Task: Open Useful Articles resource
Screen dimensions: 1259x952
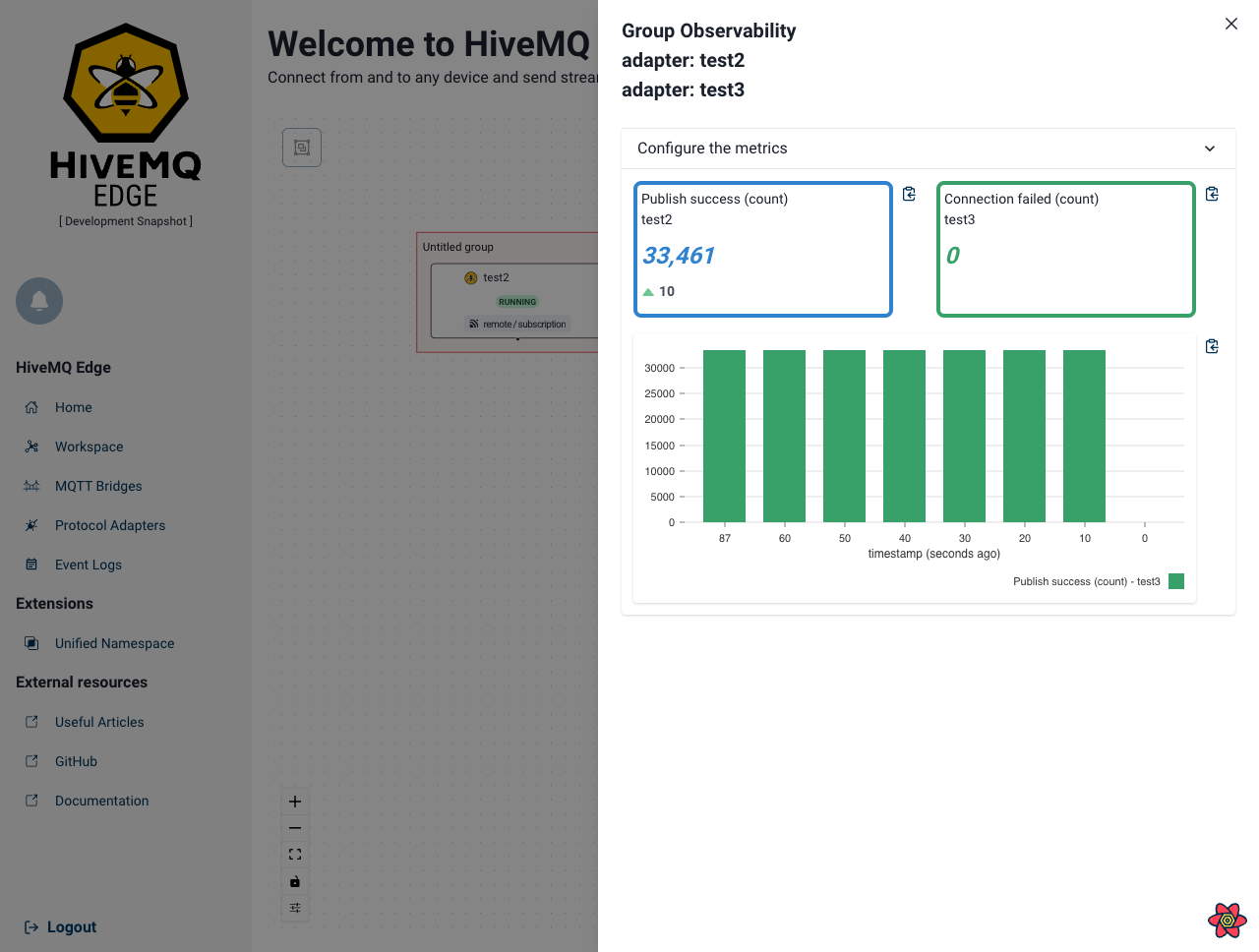Action: [x=99, y=722]
